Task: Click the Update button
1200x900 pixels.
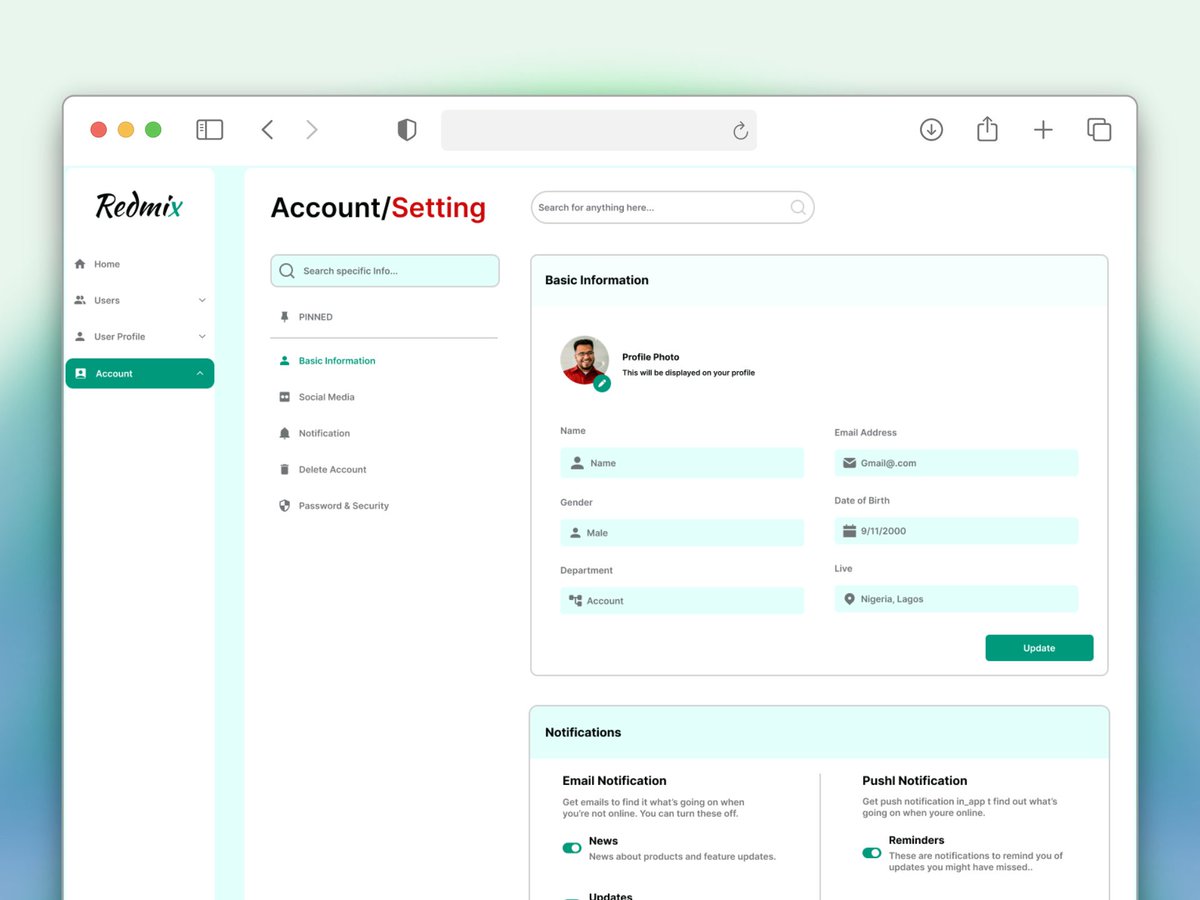Action: click(x=1039, y=648)
